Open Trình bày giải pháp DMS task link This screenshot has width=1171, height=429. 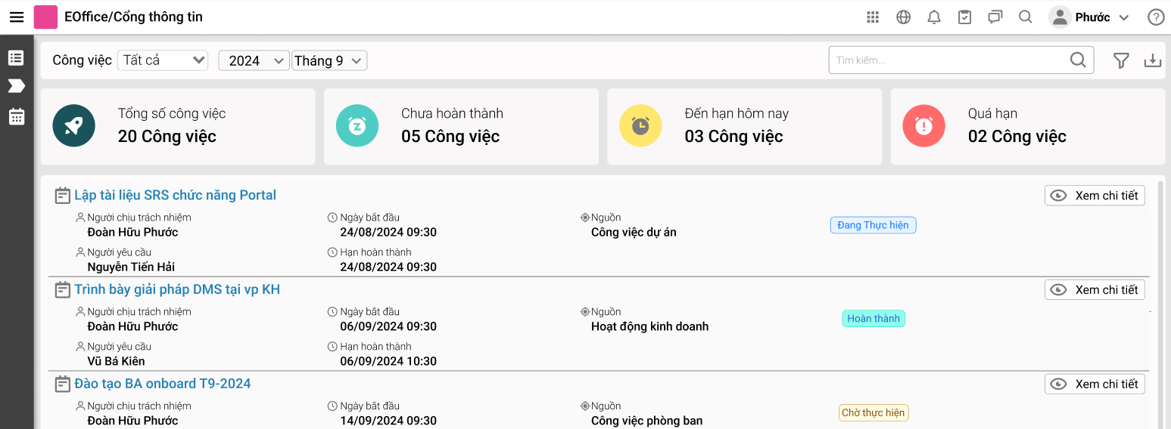178,289
